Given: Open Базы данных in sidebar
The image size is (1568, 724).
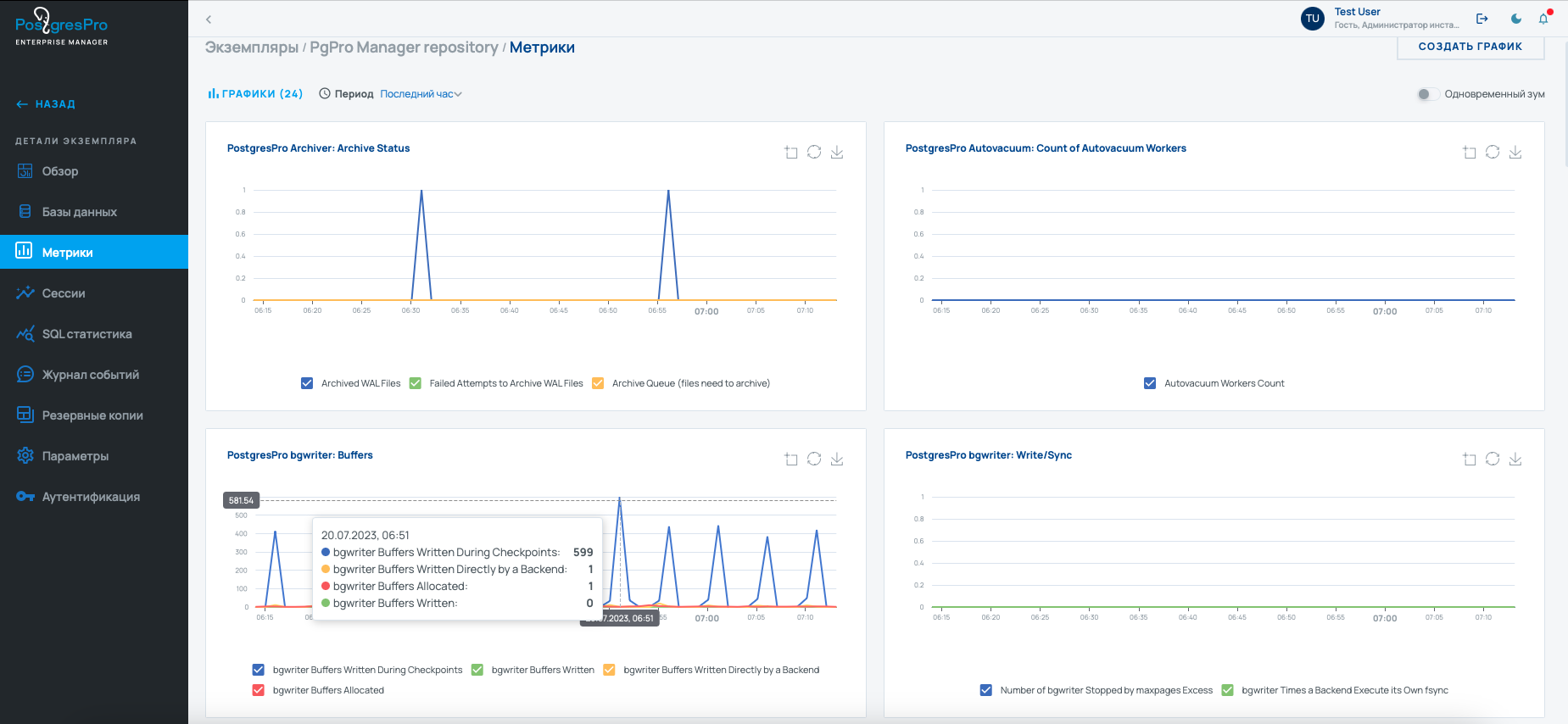Looking at the screenshot, I should [x=94, y=212].
